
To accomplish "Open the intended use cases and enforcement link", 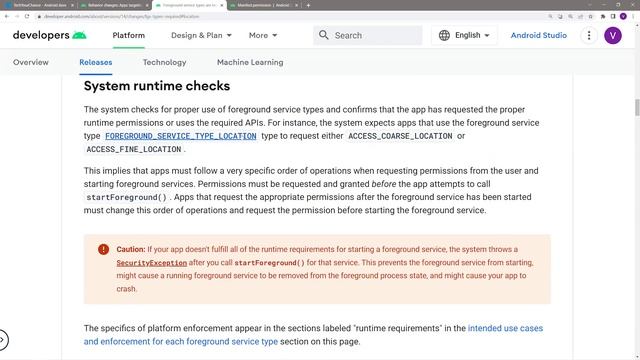I will click(x=313, y=335).
